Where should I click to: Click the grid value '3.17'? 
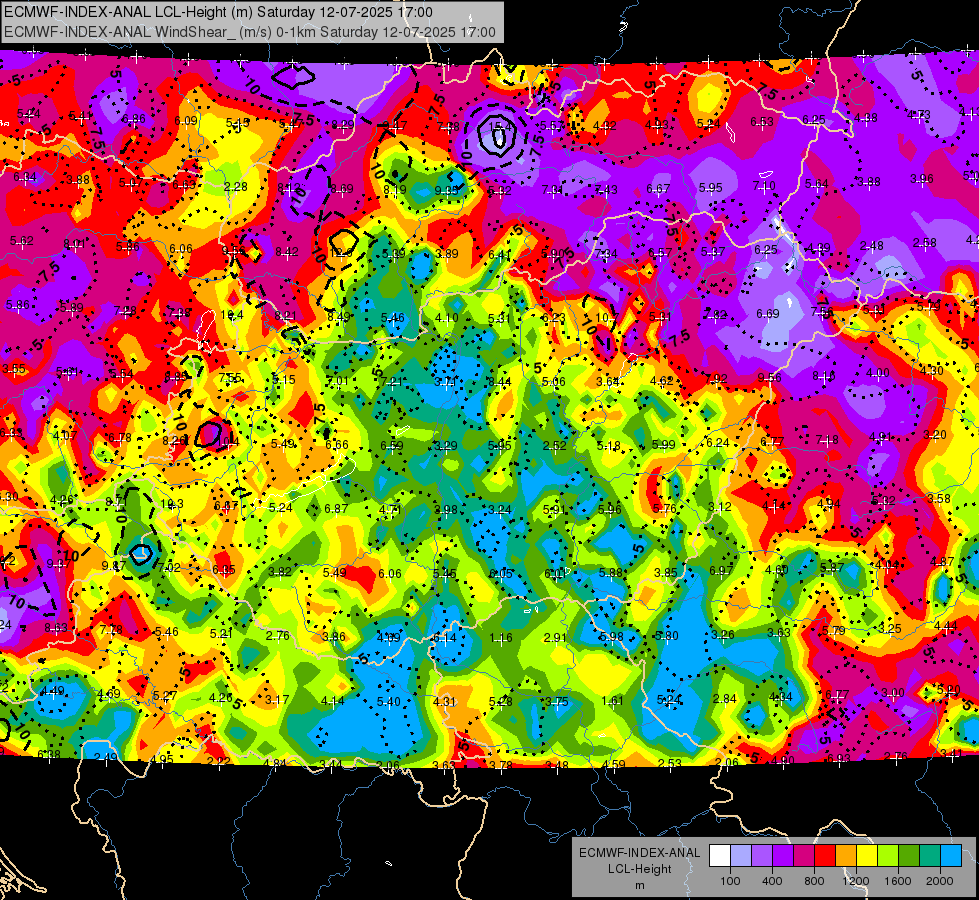(277, 700)
